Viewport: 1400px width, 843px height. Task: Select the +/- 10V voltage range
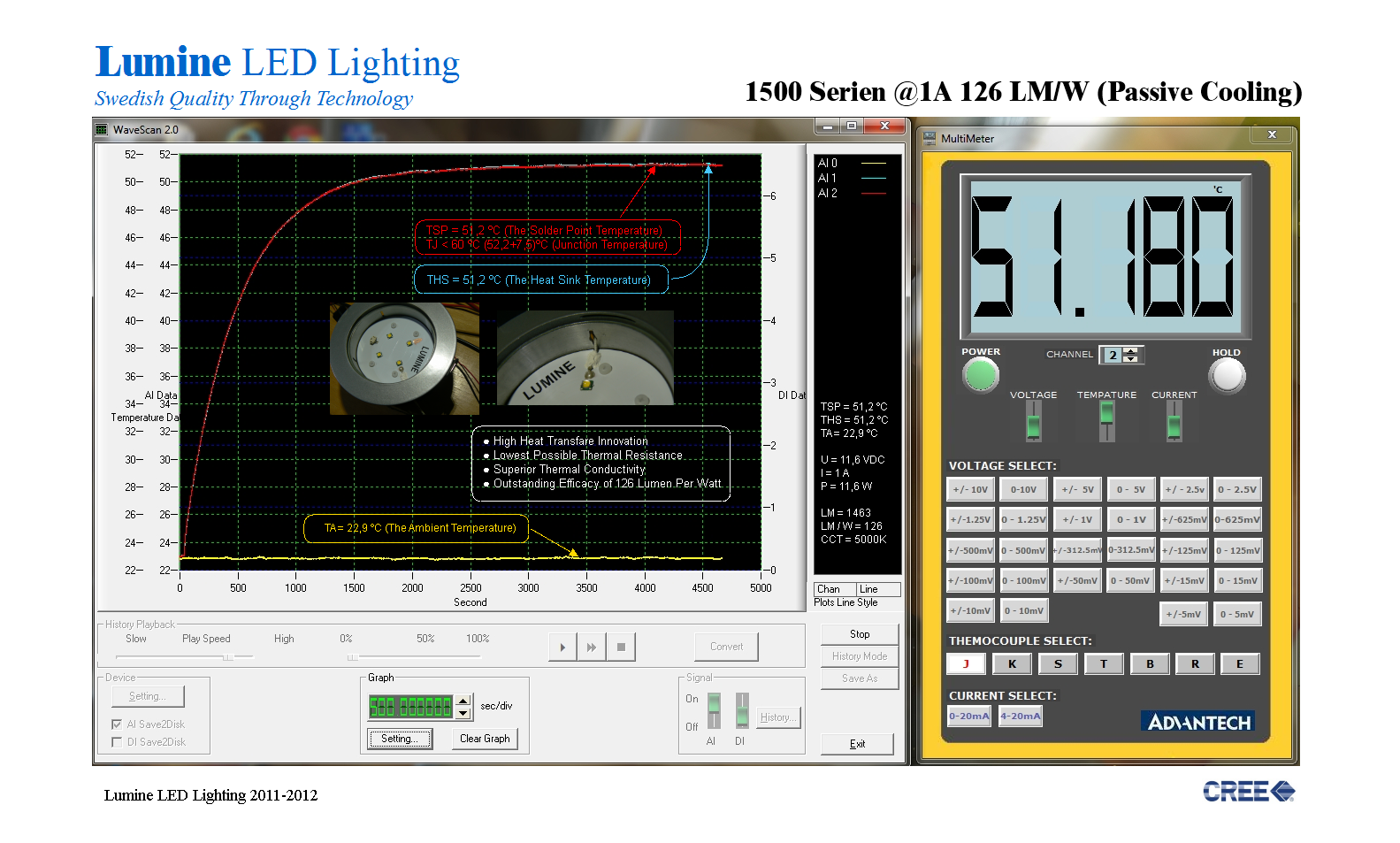click(x=970, y=489)
